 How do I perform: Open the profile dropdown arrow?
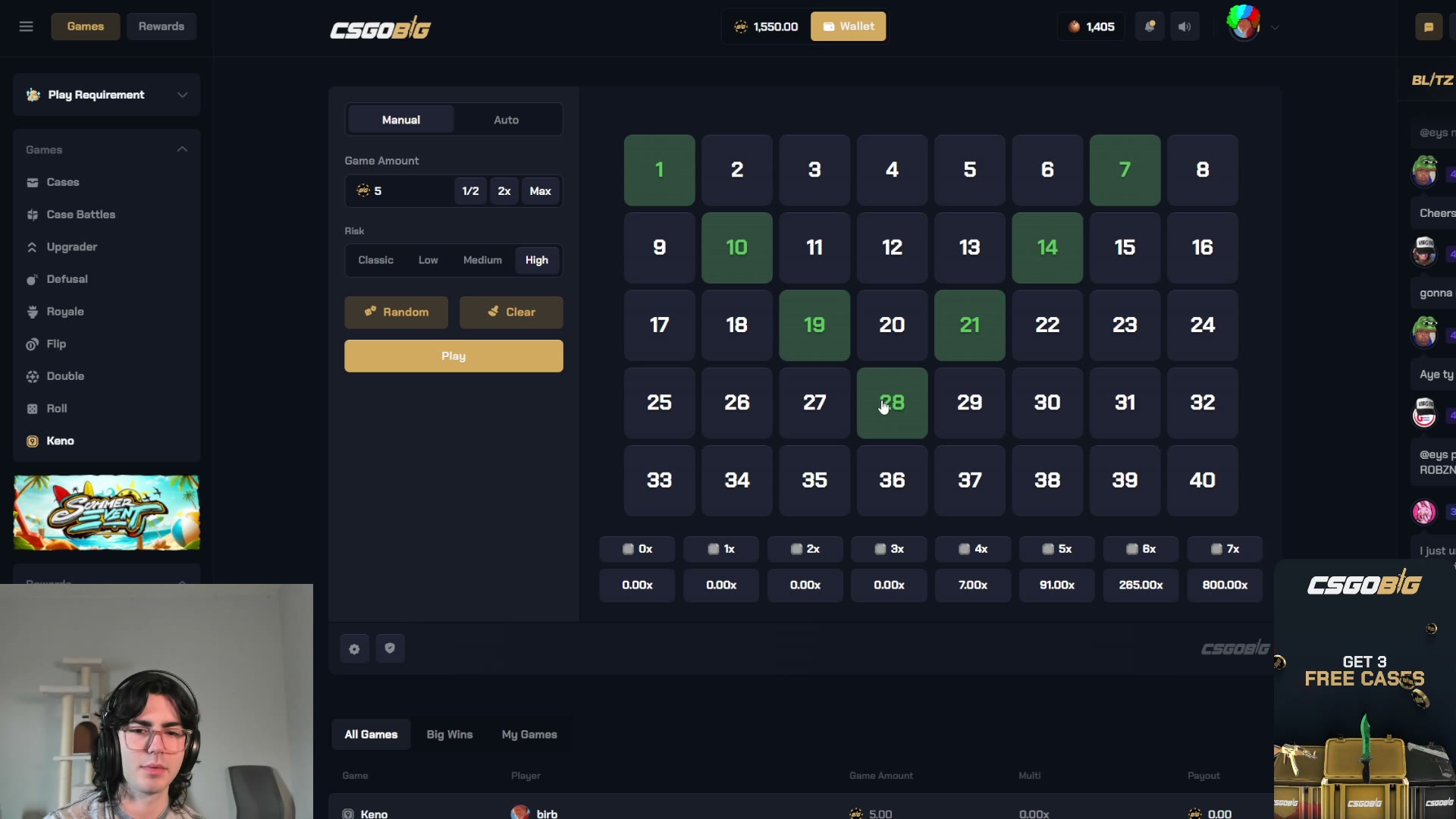1276,27
